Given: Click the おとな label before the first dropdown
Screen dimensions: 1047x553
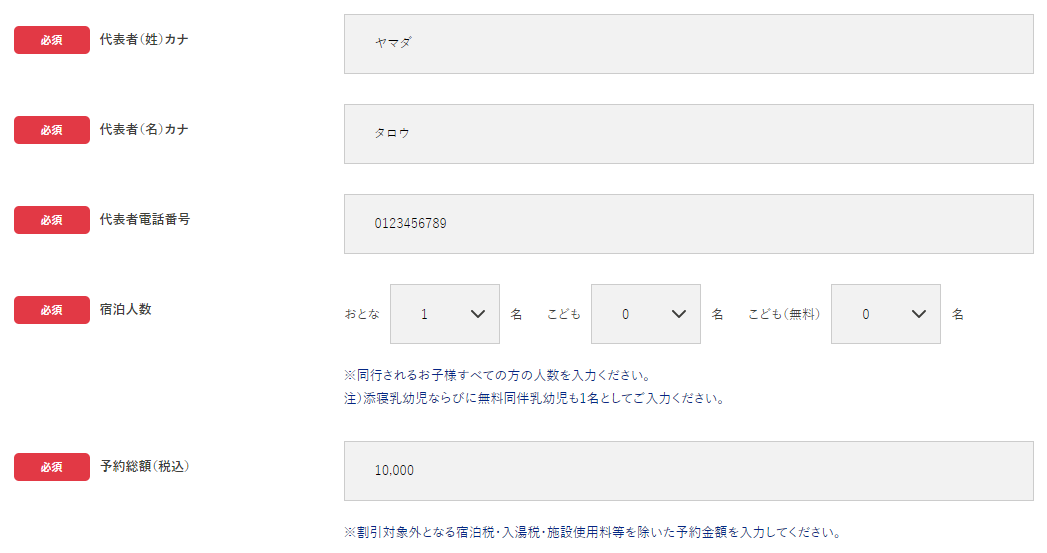Looking at the screenshot, I should [x=362, y=314].
